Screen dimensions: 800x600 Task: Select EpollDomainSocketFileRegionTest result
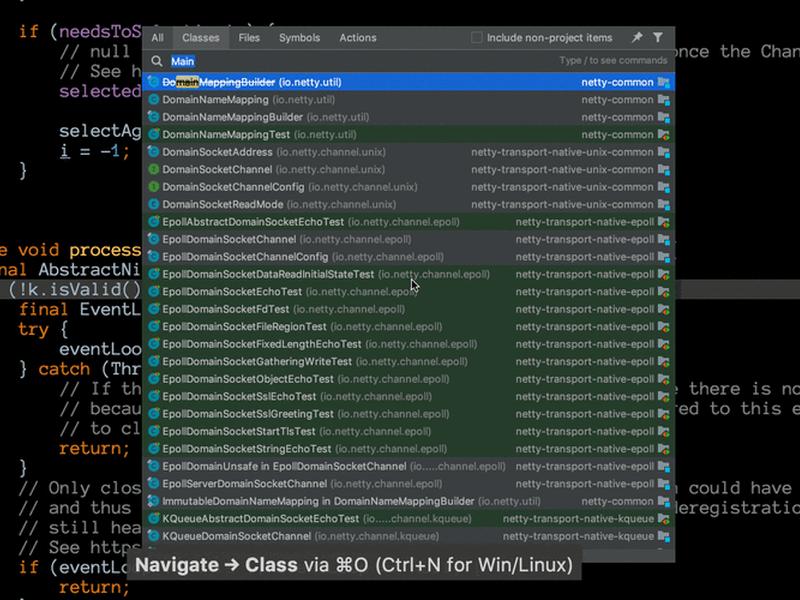click(408, 327)
